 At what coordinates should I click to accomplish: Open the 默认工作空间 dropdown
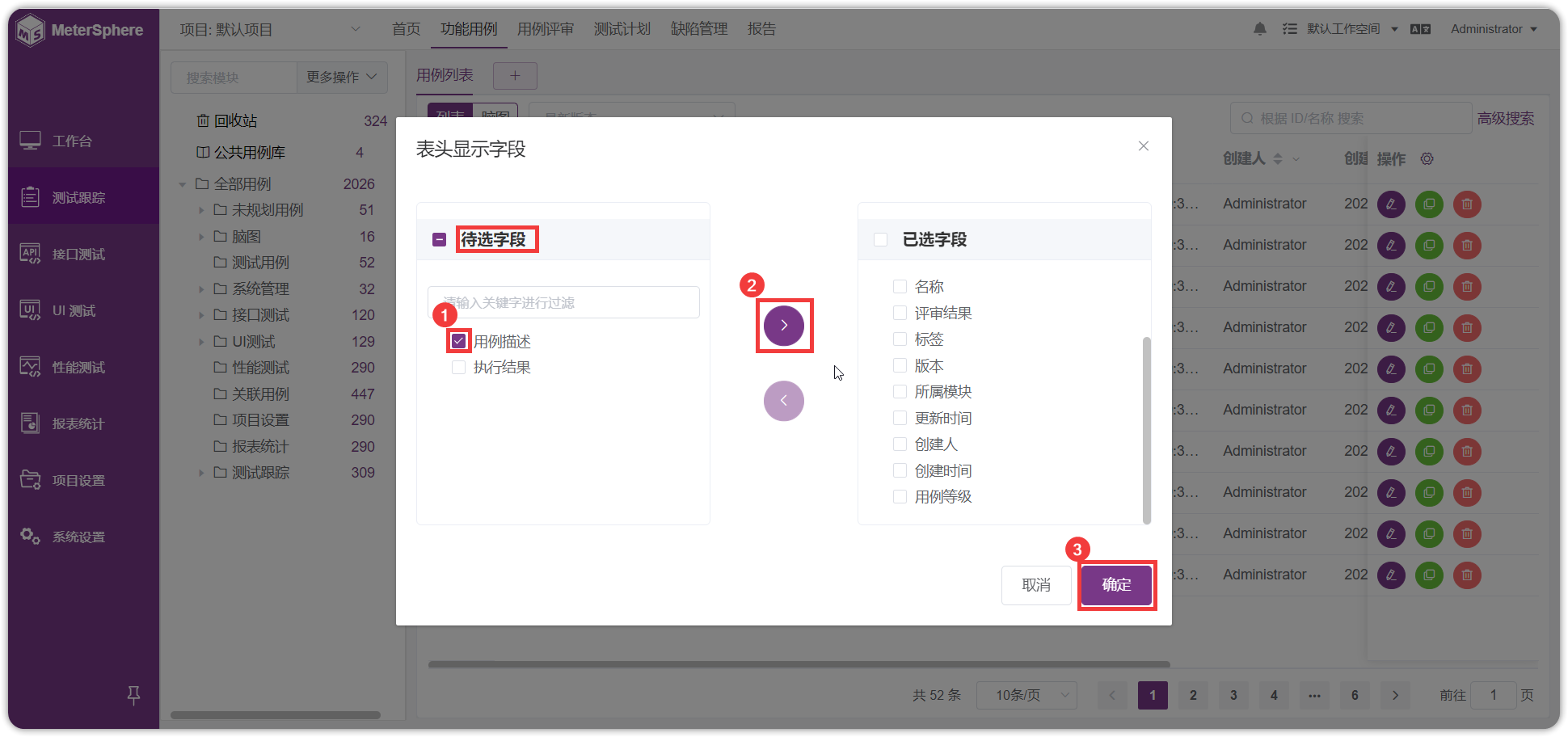[x=1351, y=29]
